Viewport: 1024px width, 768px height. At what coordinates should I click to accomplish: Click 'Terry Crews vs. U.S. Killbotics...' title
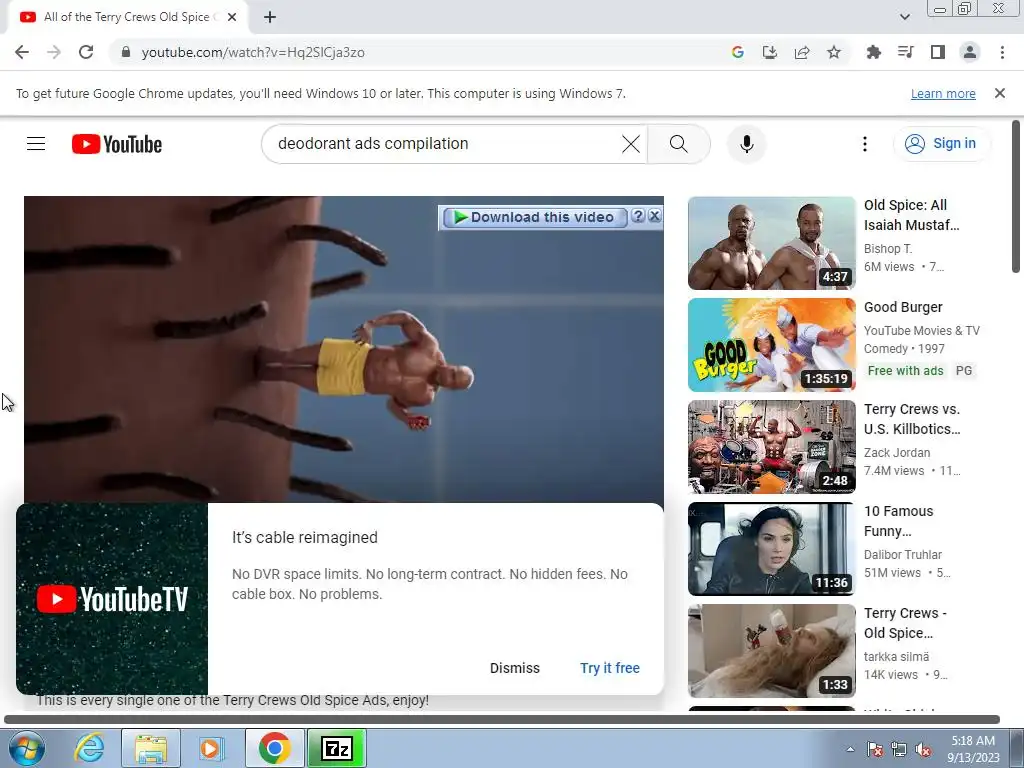(x=912, y=419)
